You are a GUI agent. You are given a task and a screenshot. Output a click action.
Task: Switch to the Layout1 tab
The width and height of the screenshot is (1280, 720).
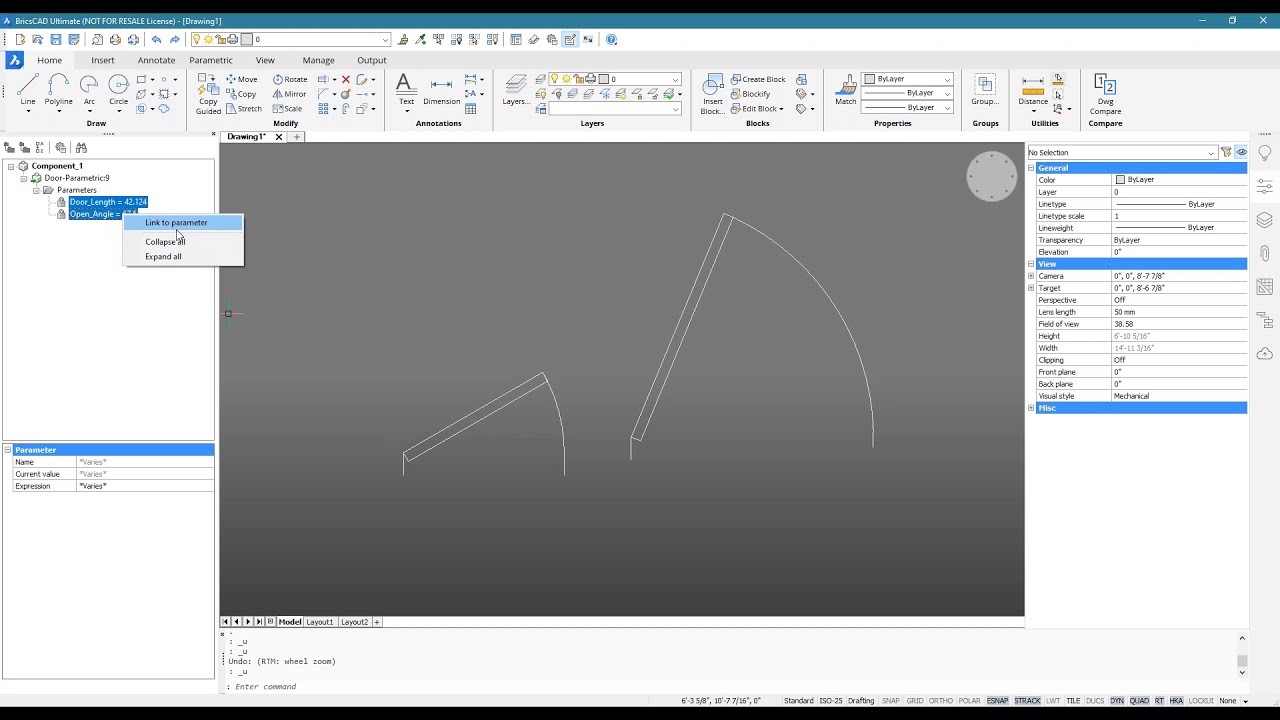[319, 622]
